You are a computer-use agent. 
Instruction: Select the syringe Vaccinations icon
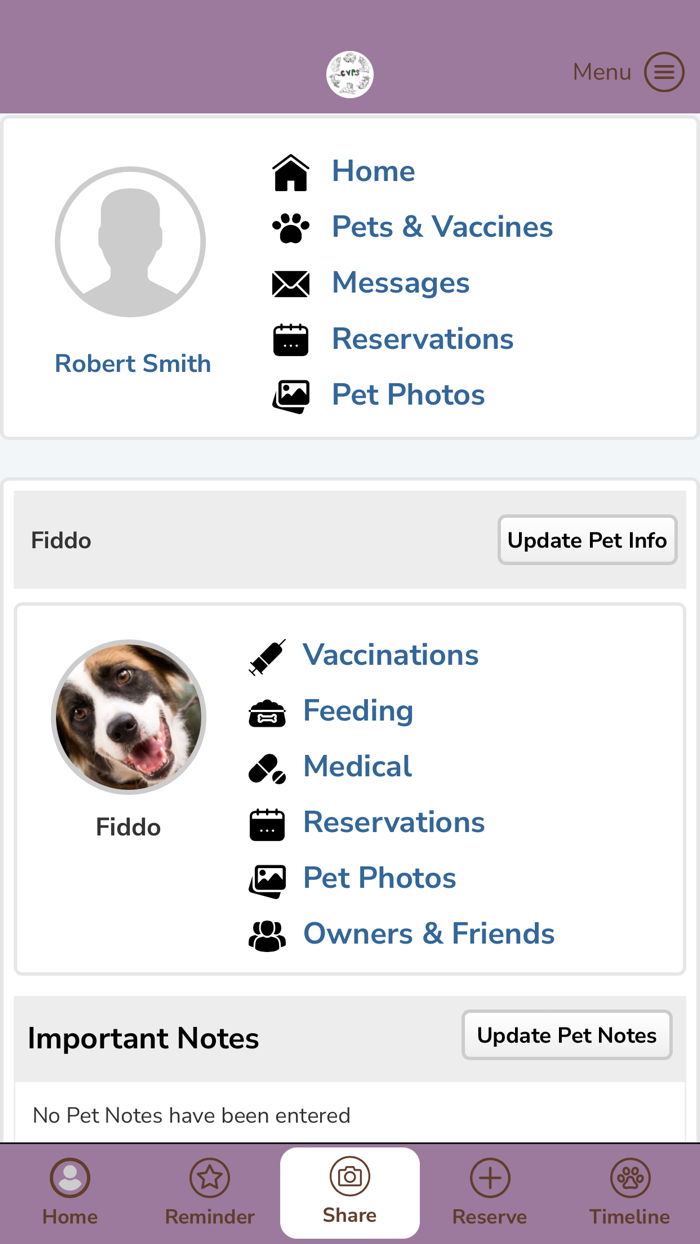pyautogui.click(x=266, y=657)
